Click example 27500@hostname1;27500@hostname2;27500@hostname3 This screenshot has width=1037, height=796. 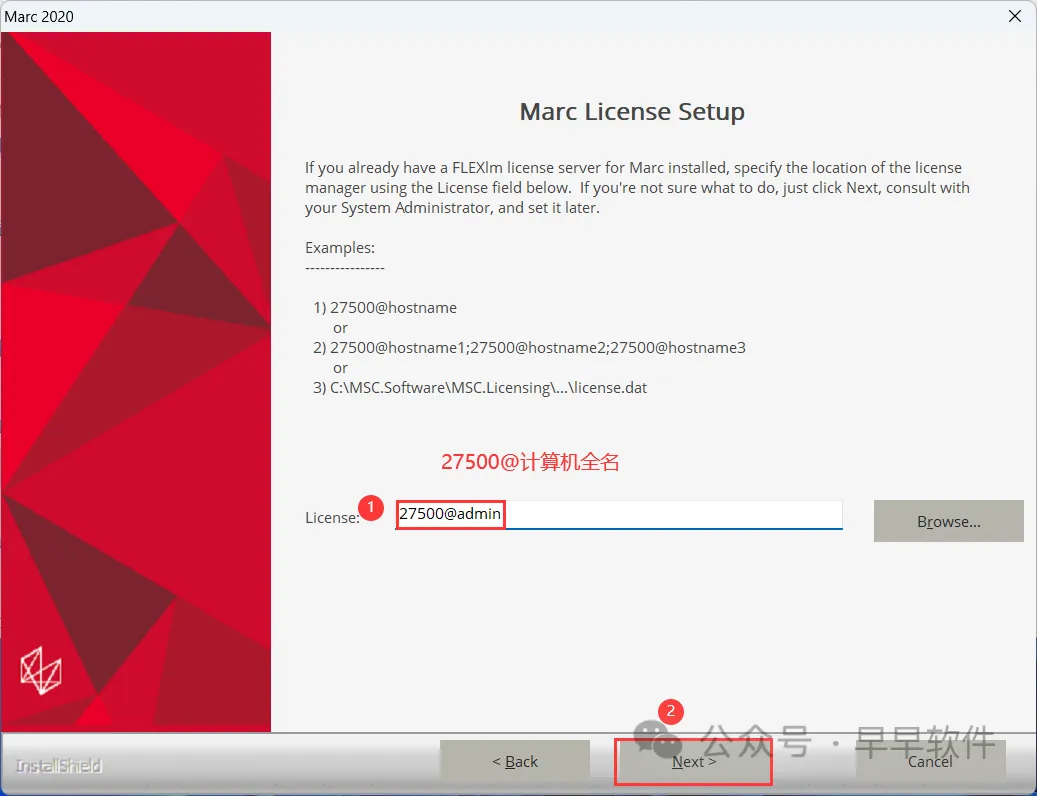pos(538,348)
